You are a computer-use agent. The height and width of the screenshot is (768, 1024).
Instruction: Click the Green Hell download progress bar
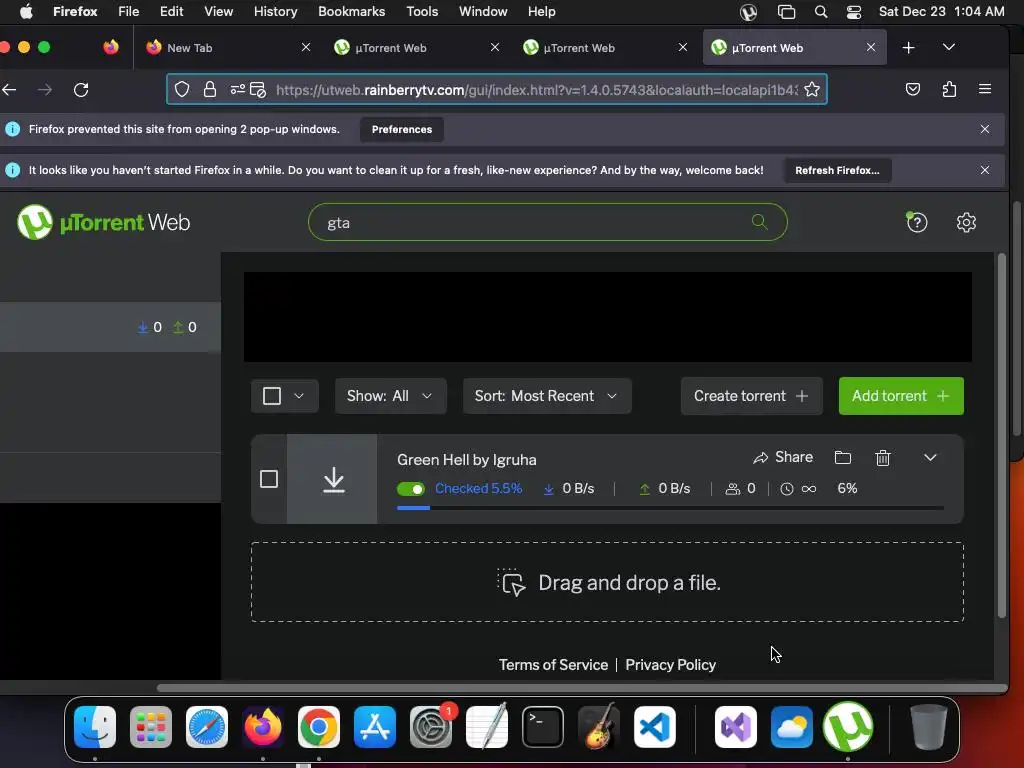pos(670,507)
